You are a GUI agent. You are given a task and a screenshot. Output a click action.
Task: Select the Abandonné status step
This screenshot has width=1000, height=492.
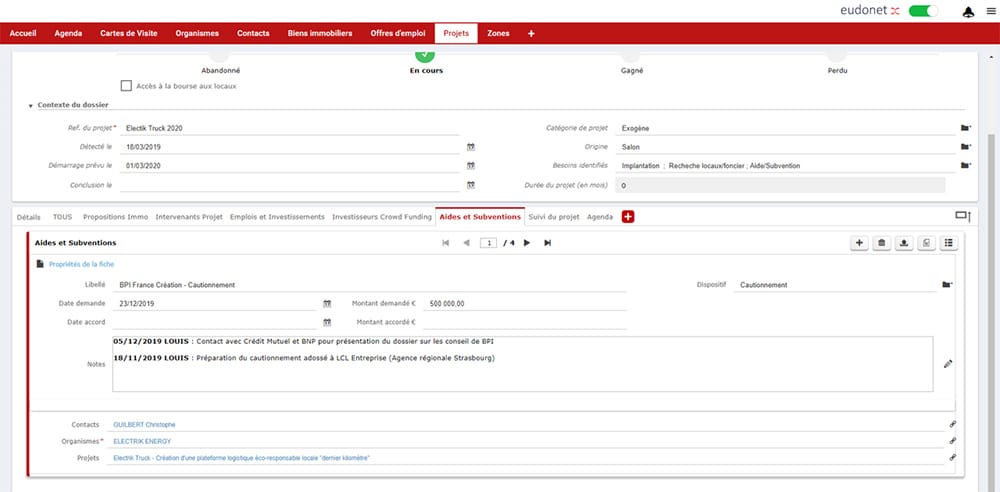click(221, 70)
